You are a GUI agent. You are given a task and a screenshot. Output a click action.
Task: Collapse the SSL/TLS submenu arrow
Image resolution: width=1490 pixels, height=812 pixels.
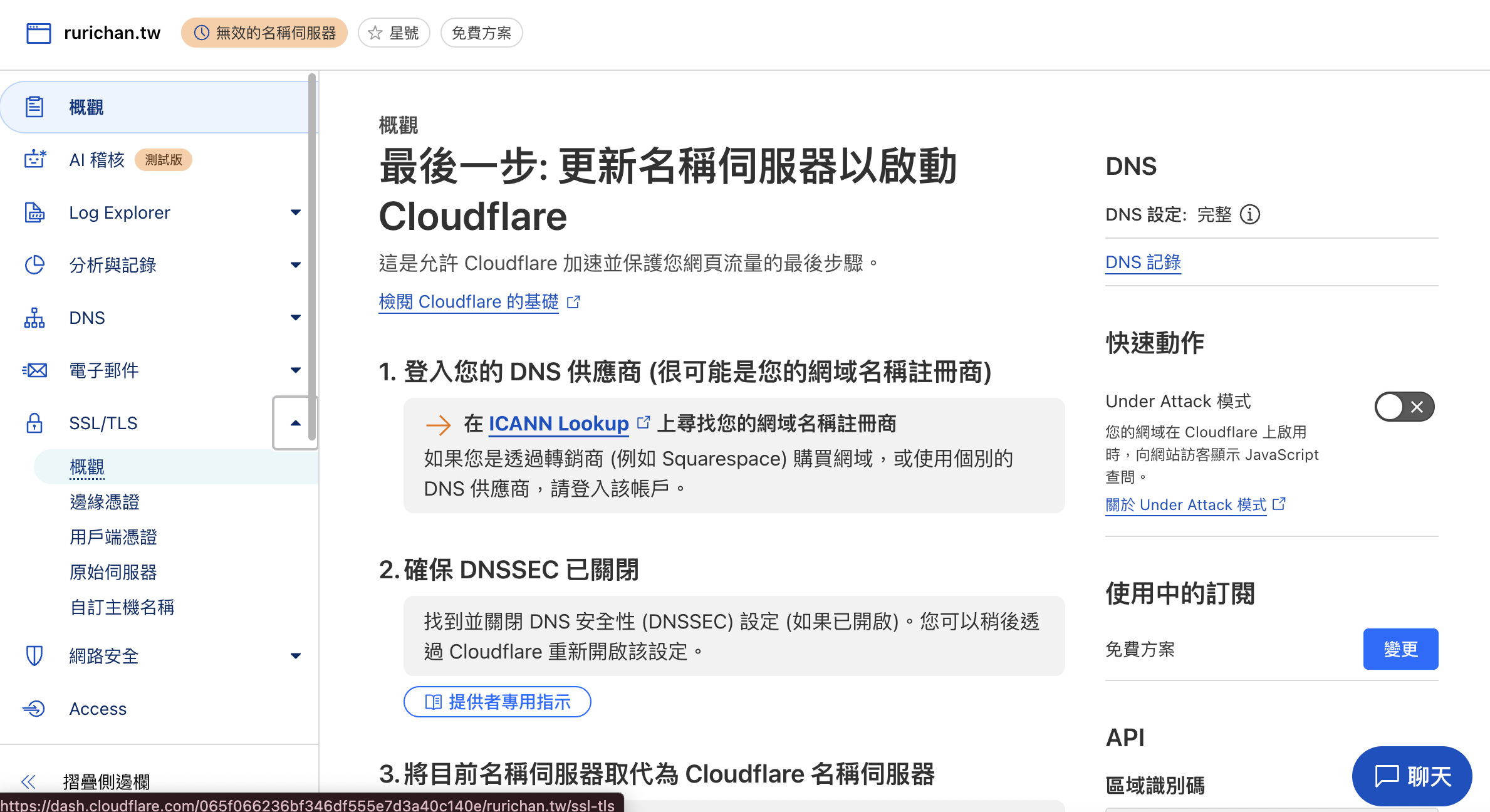pos(296,423)
